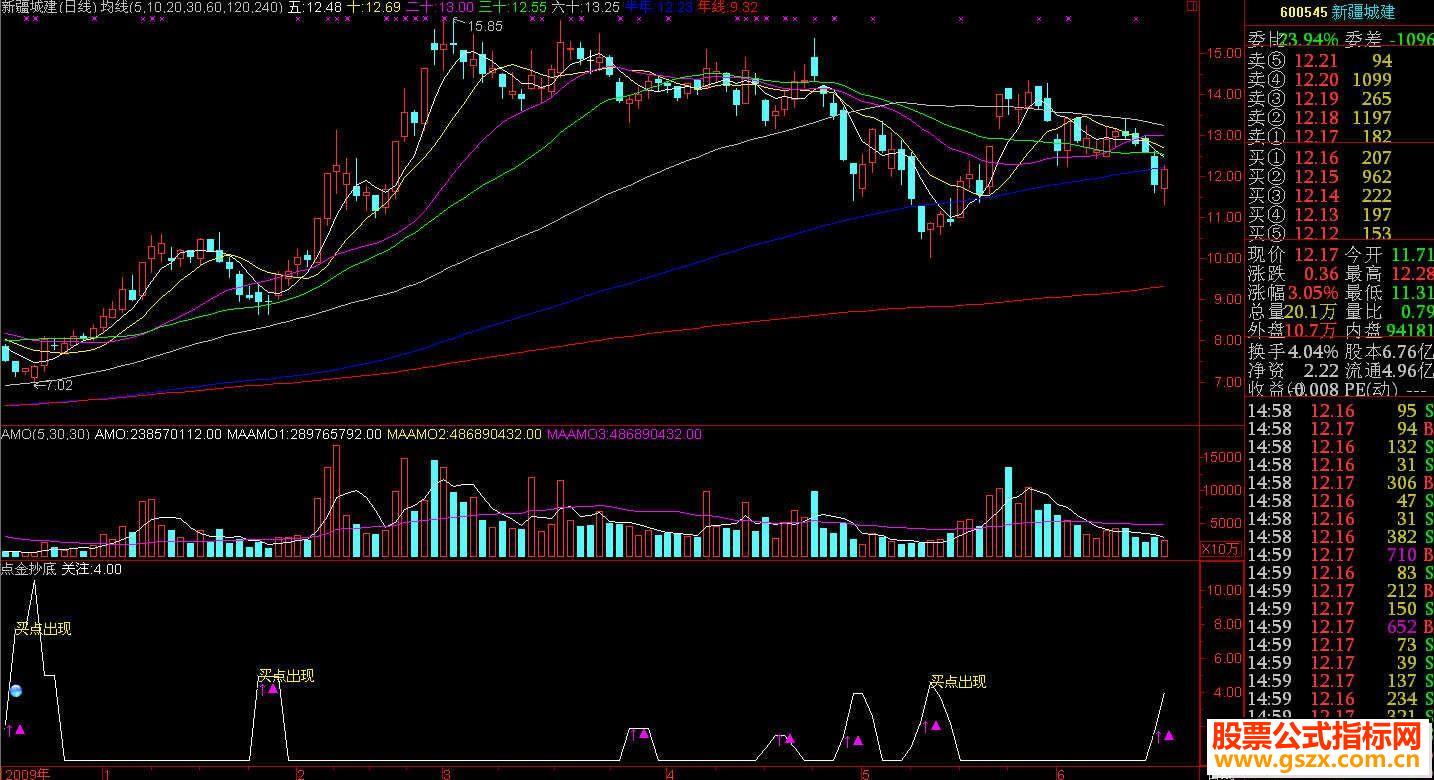Click the first 买点出现 signal label
This screenshot has height=780, width=1434.
tap(43, 630)
